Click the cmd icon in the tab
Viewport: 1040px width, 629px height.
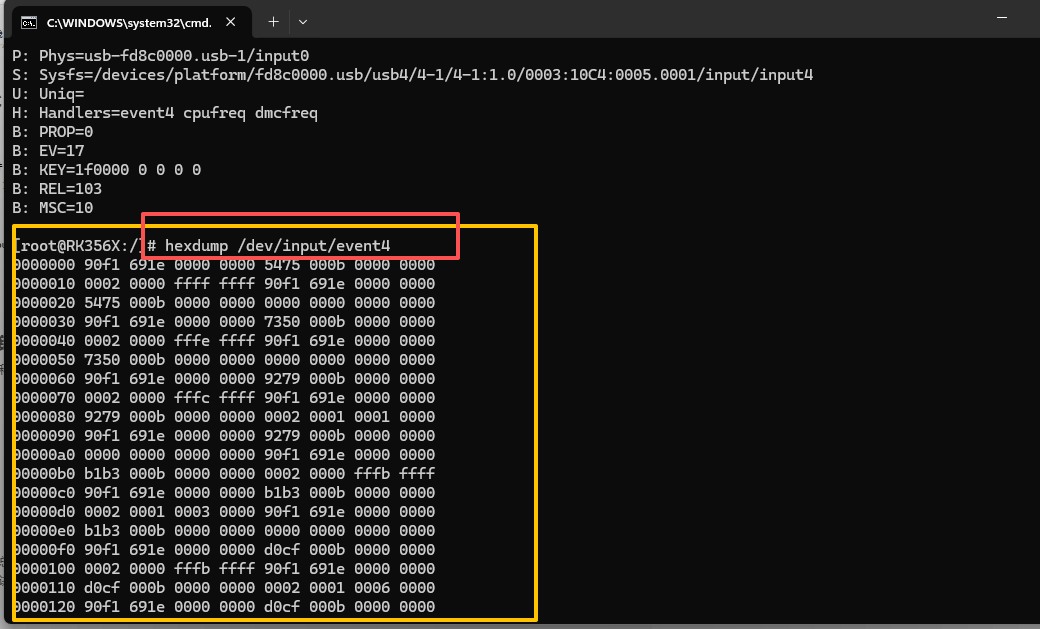pos(29,23)
